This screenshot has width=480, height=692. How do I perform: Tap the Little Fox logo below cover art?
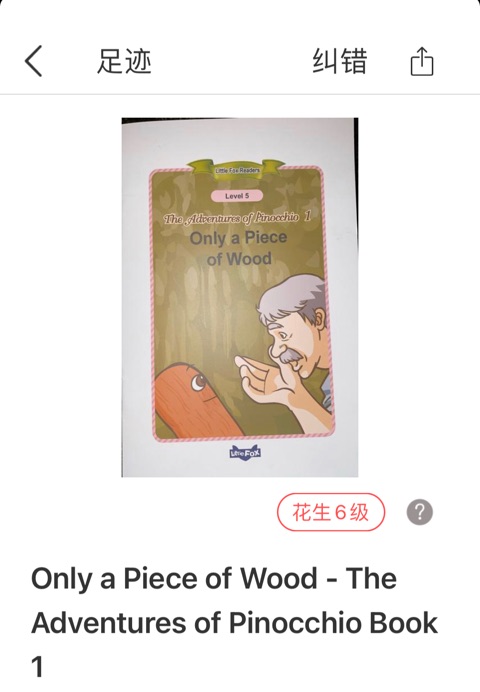tap(245, 452)
